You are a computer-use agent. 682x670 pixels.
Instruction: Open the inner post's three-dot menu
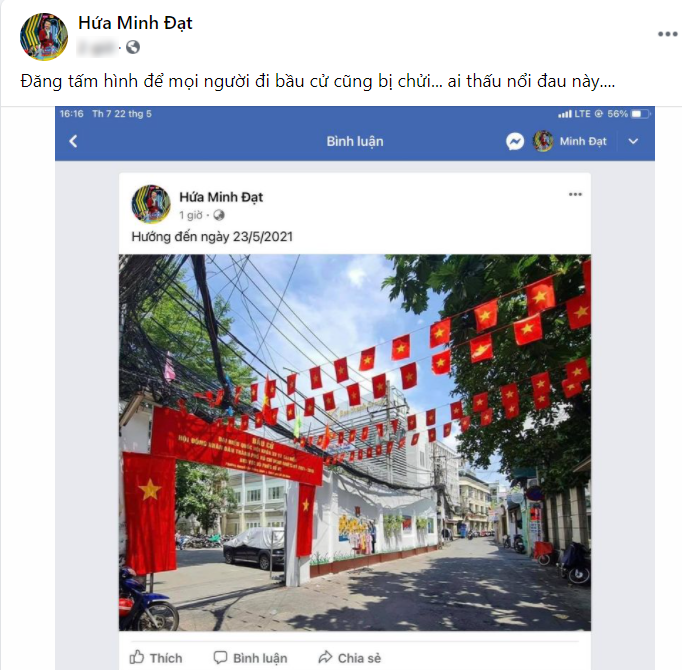(x=575, y=194)
